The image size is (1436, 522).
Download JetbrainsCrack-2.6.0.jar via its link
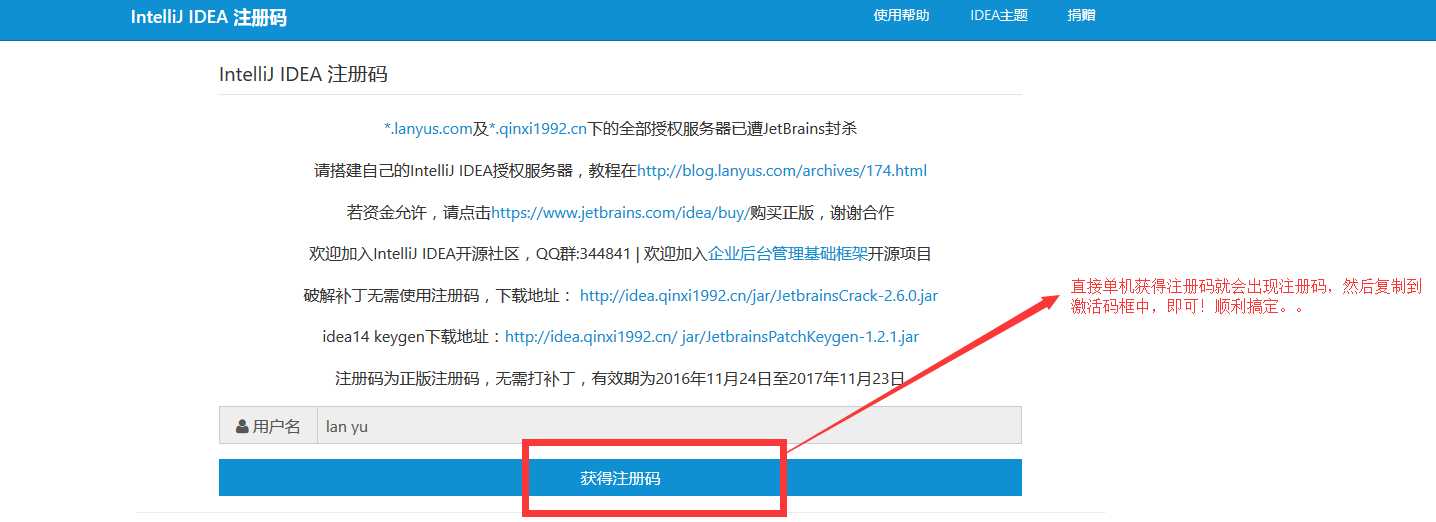point(759,296)
